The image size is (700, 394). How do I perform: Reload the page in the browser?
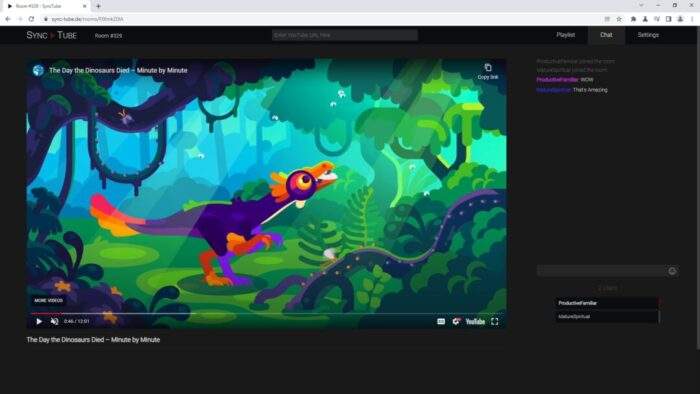[31, 19]
